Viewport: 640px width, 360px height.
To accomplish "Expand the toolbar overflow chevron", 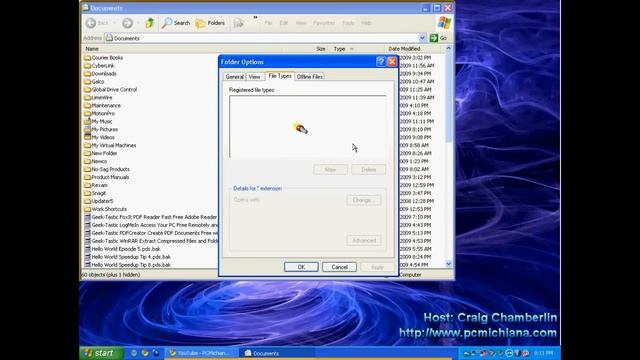I will (x=256, y=18).
